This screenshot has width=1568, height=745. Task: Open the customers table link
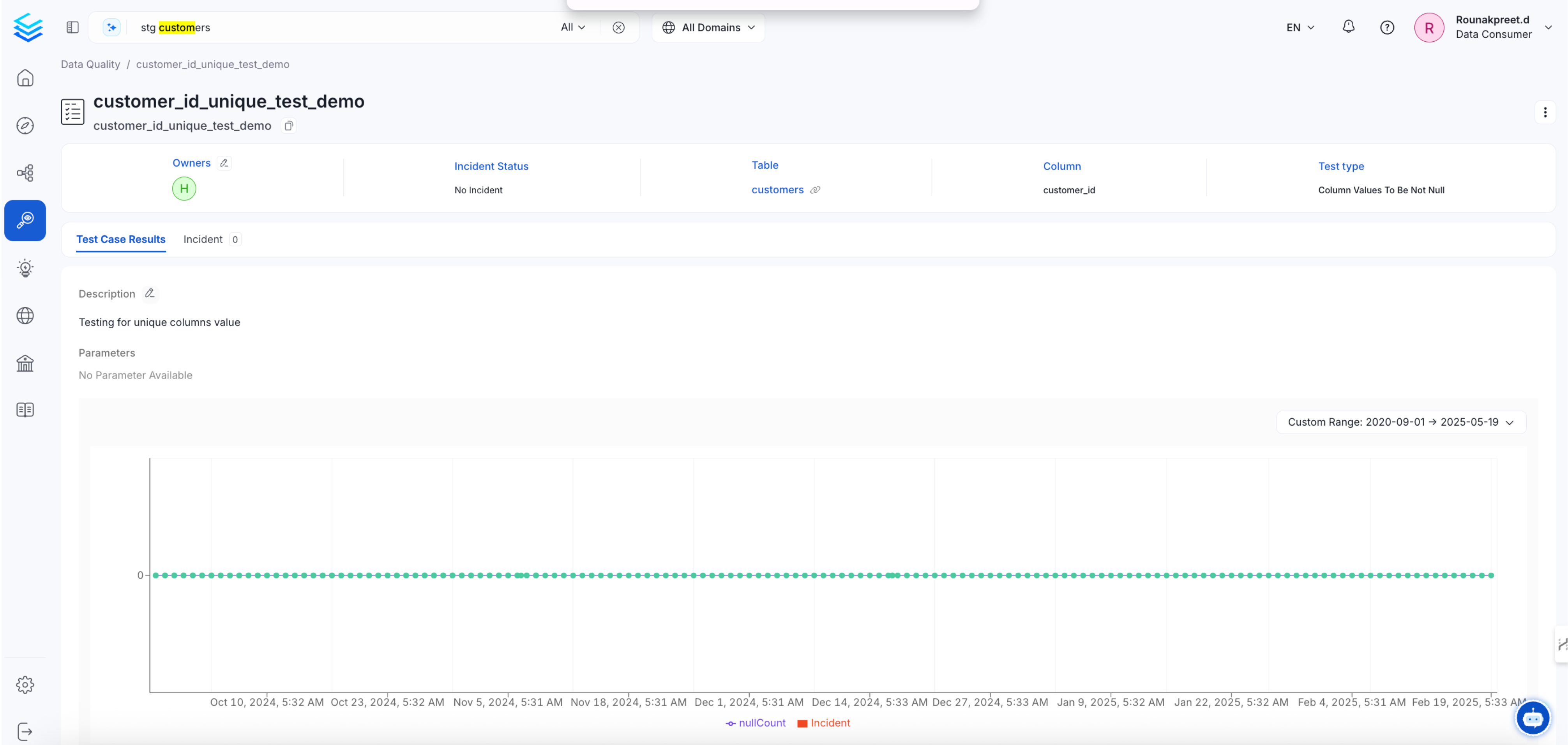click(x=777, y=189)
